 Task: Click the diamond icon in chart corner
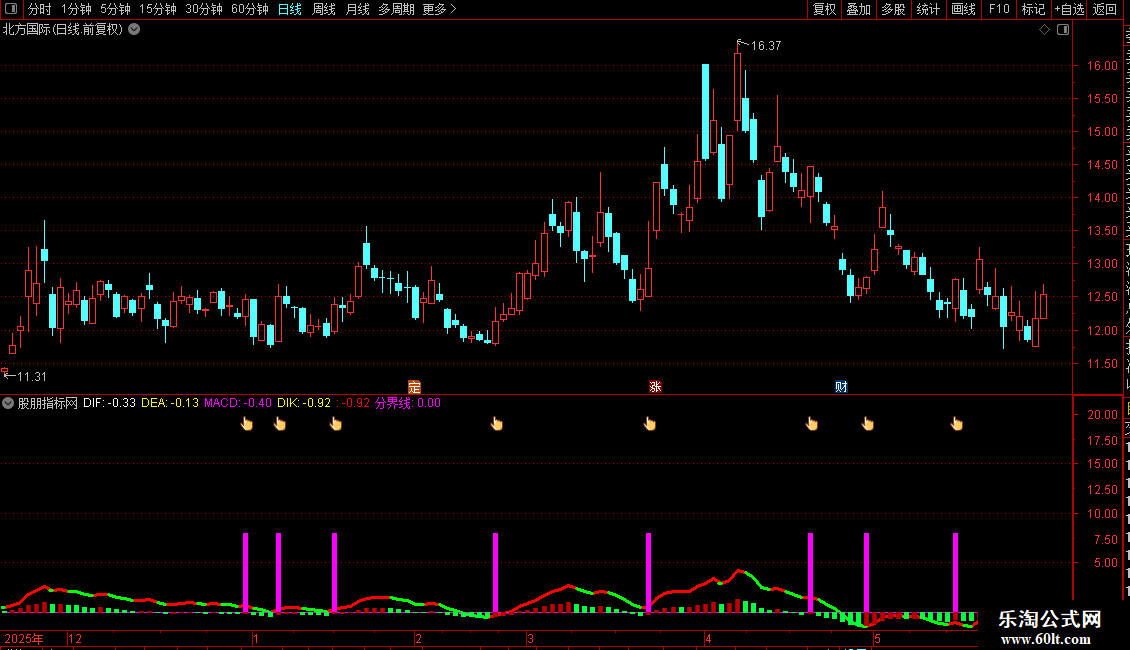coord(1044,30)
